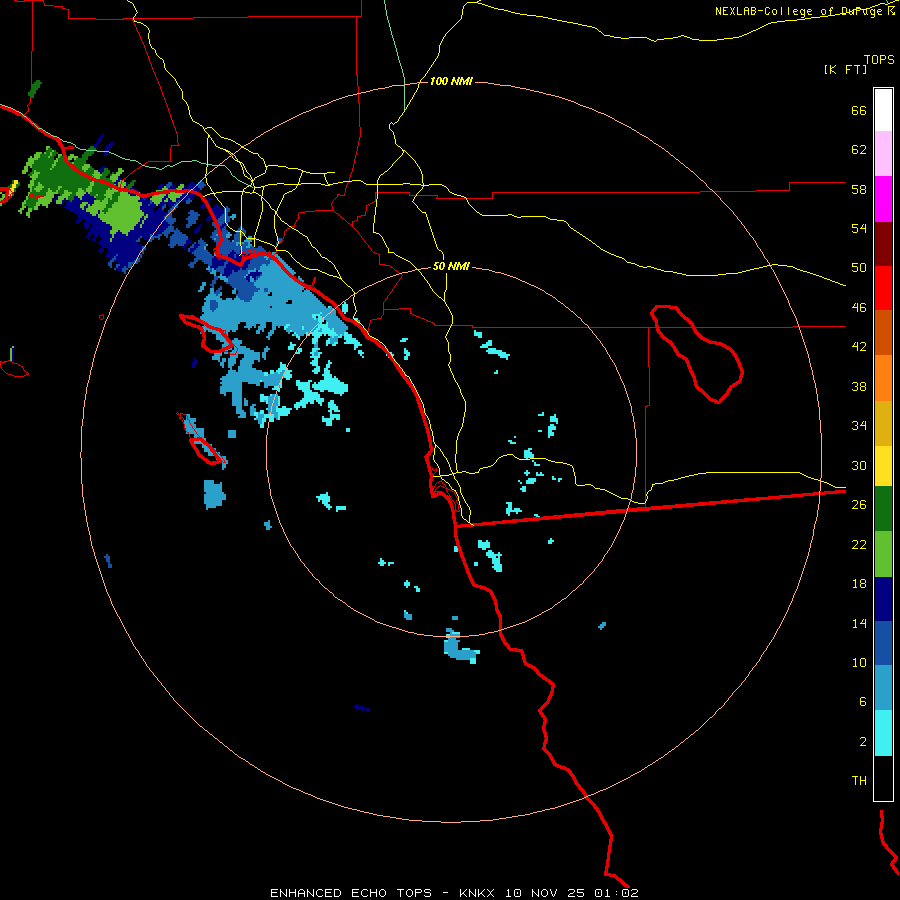
Task: Click the '50 NMI' range ring label
Action: (451, 266)
